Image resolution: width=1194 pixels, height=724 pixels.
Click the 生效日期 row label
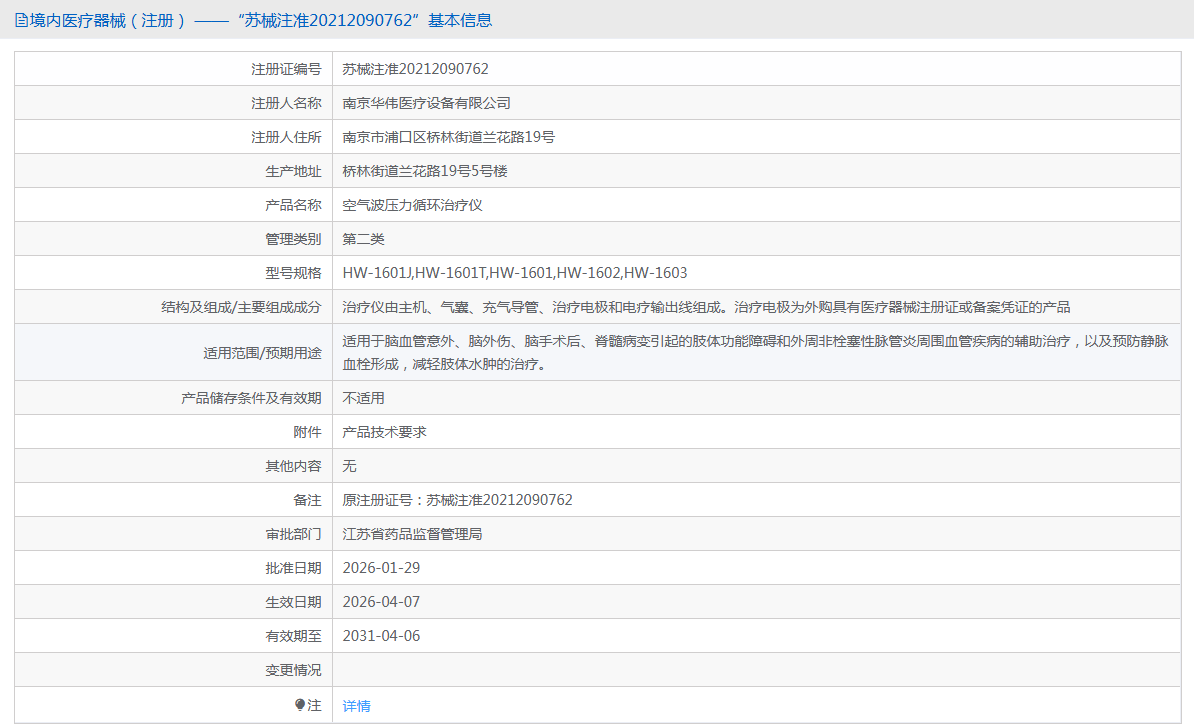(x=293, y=602)
